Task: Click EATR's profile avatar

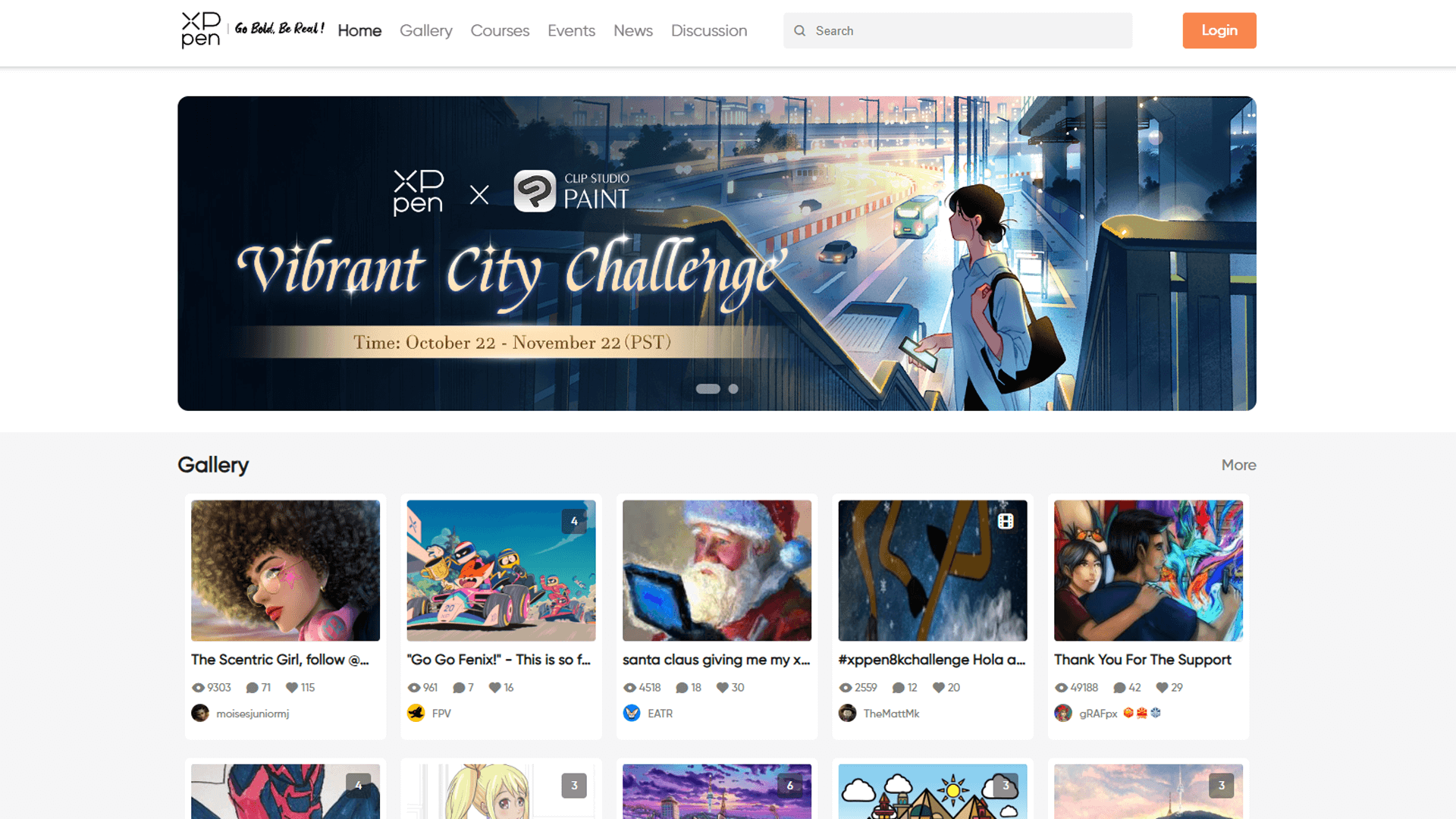Action: coord(632,714)
